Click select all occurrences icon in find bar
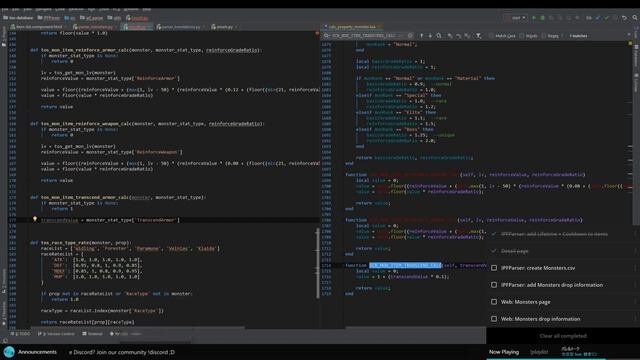This screenshot has height=360, width=640. tap(467, 36)
